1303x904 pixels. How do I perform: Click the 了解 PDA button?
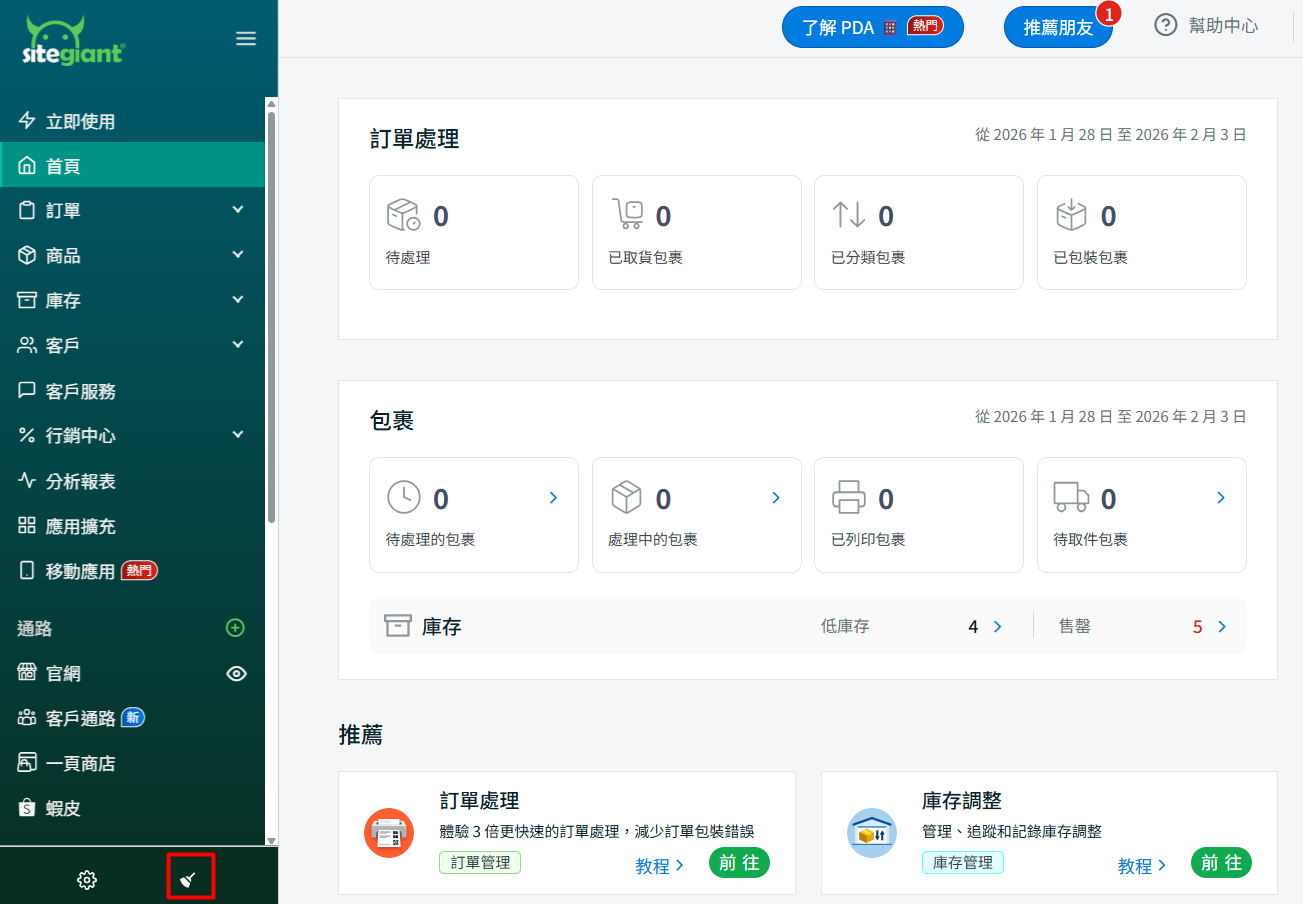(x=872, y=27)
